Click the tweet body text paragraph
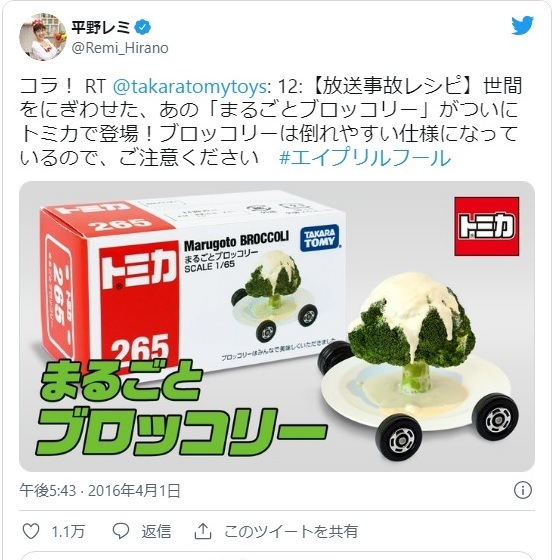Image resolution: width=555 pixels, height=560 pixels. [270, 122]
